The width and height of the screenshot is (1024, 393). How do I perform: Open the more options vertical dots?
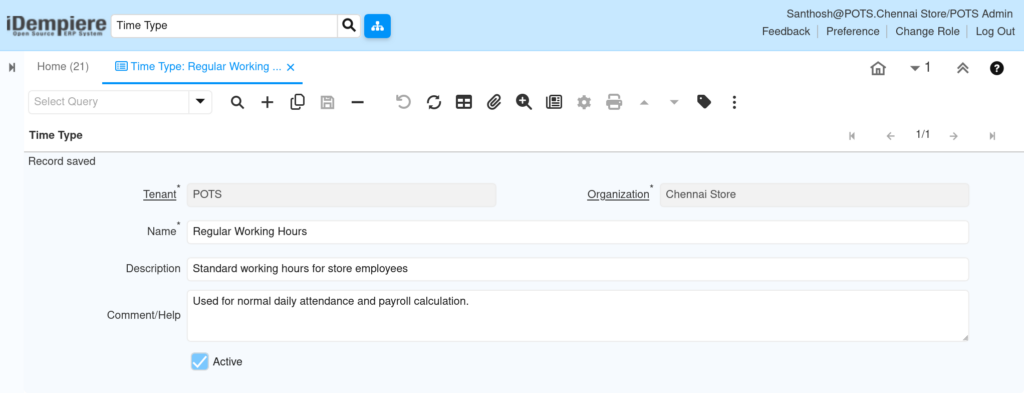734,102
